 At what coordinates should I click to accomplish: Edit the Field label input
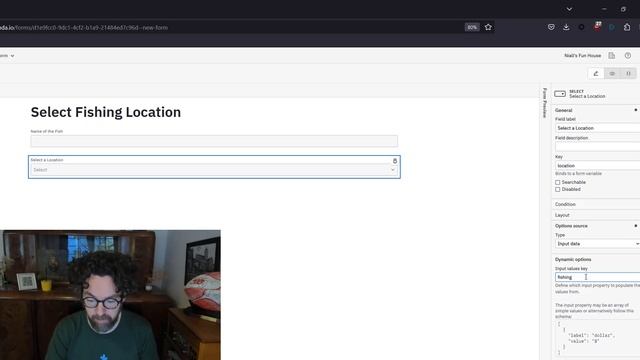click(x=598, y=128)
